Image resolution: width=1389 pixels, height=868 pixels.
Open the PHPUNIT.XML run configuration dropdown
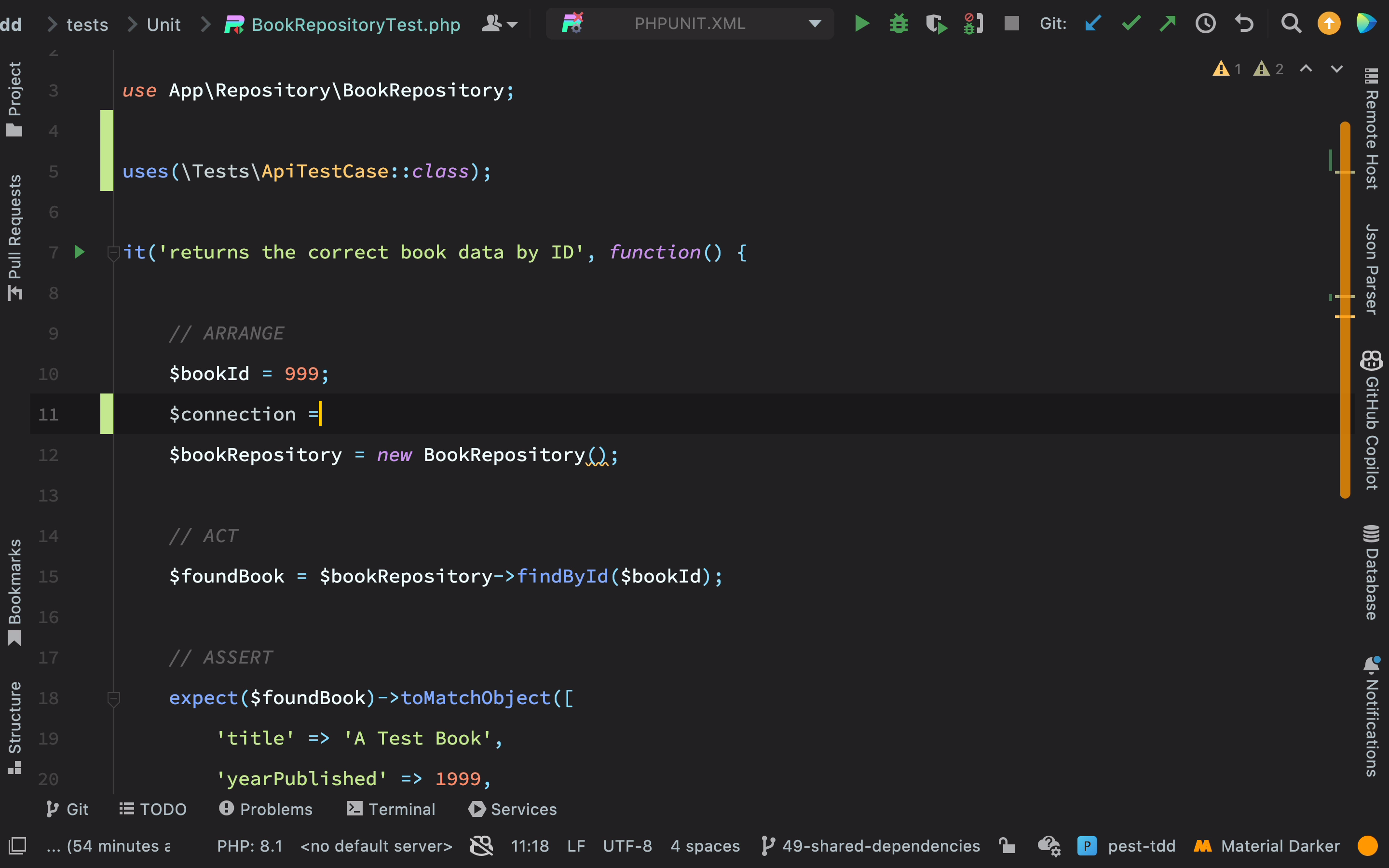[690, 24]
